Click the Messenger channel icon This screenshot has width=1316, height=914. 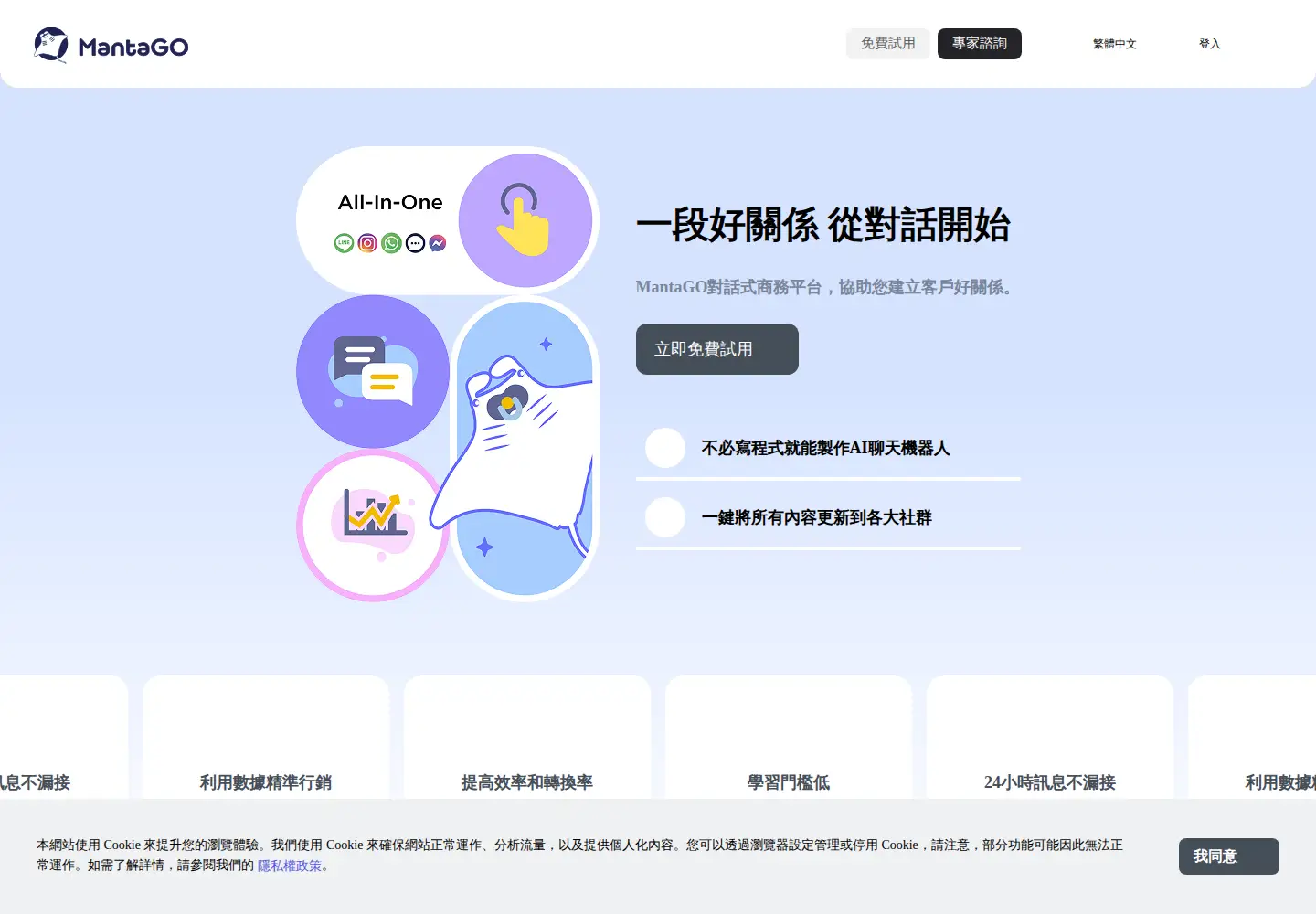(438, 243)
